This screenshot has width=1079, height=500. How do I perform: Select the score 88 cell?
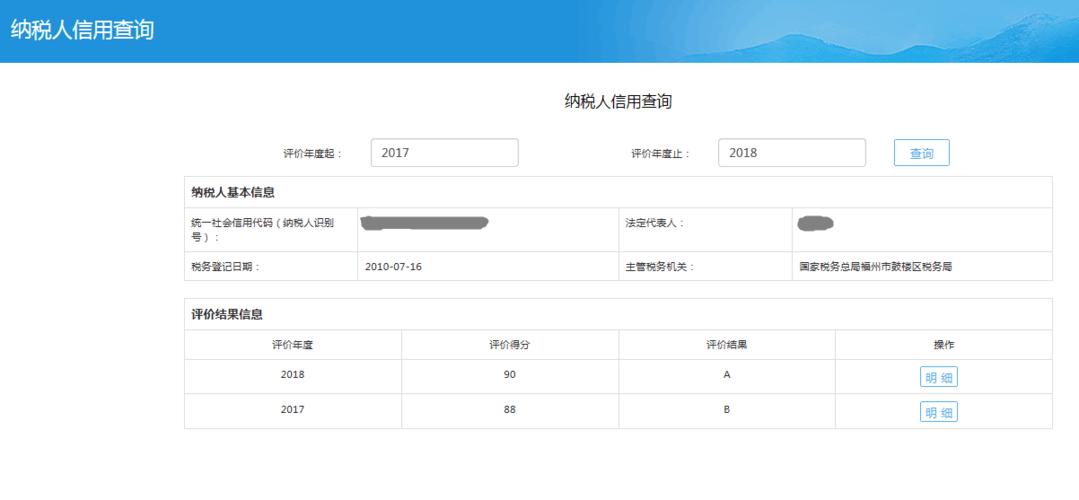pos(509,410)
